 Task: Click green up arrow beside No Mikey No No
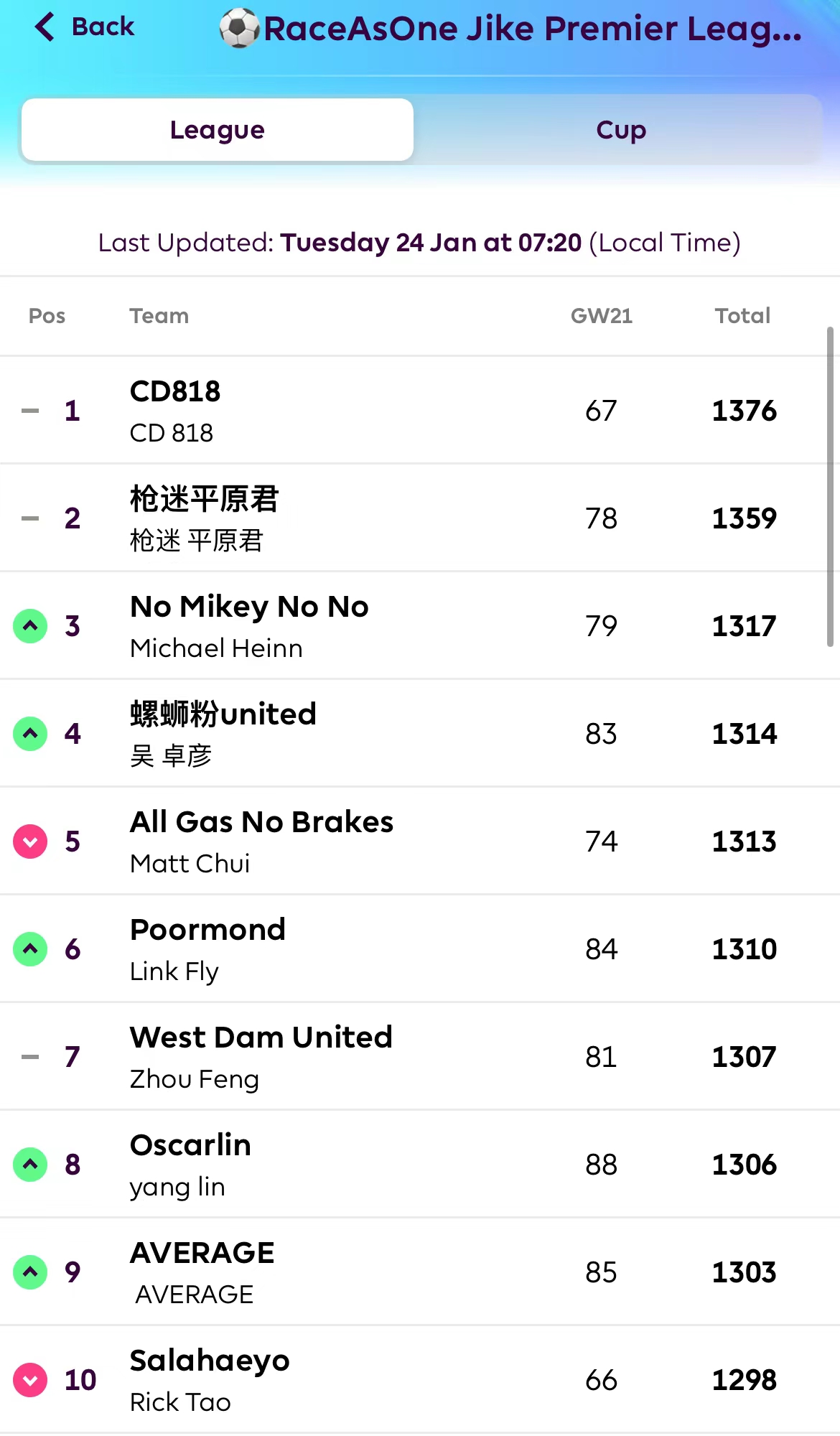pos(30,626)
